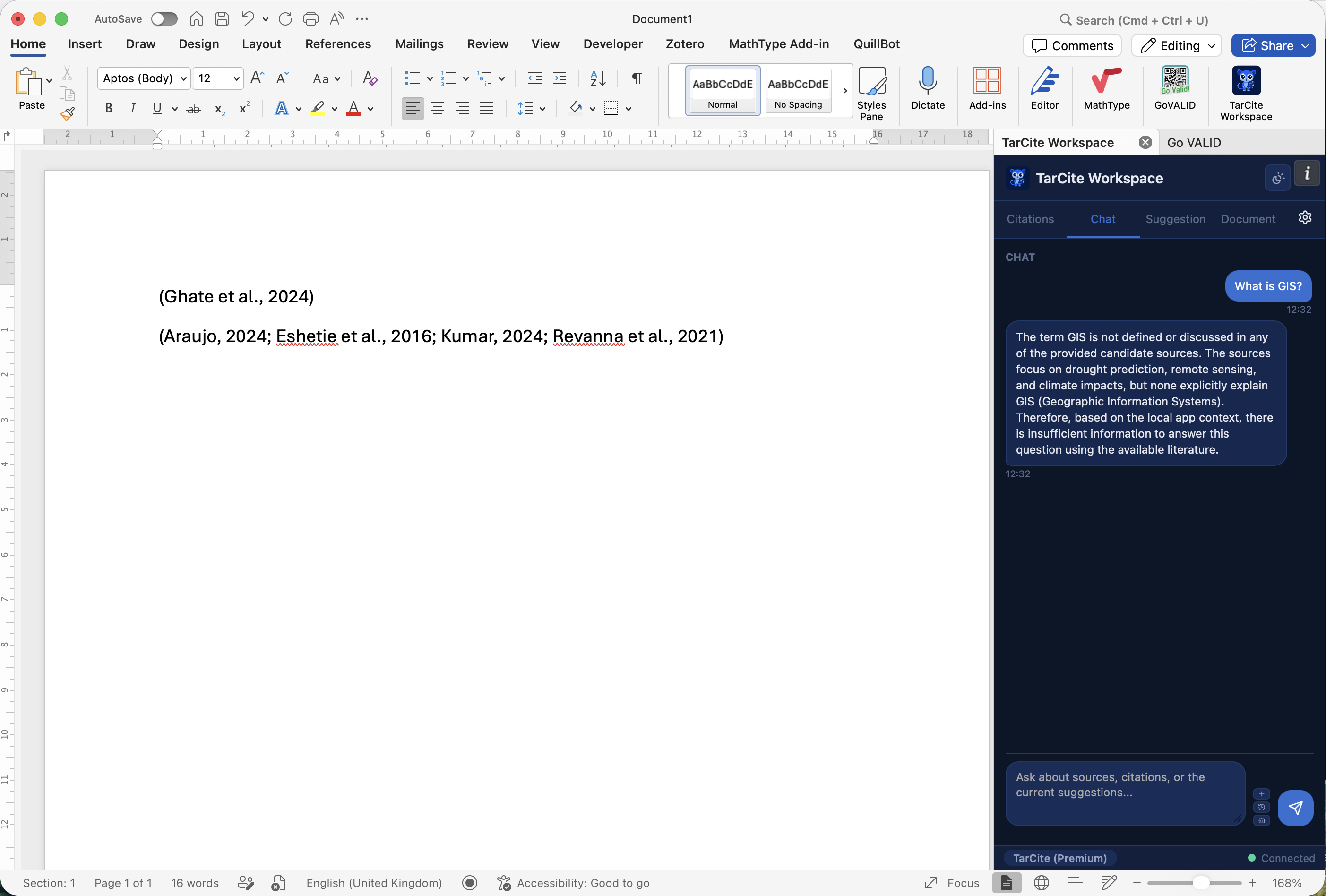Expand the bullets list dropdown arrow
The height and width of the screenshot is (896, 1326).
pyautogui.click(x=430, y=79)
